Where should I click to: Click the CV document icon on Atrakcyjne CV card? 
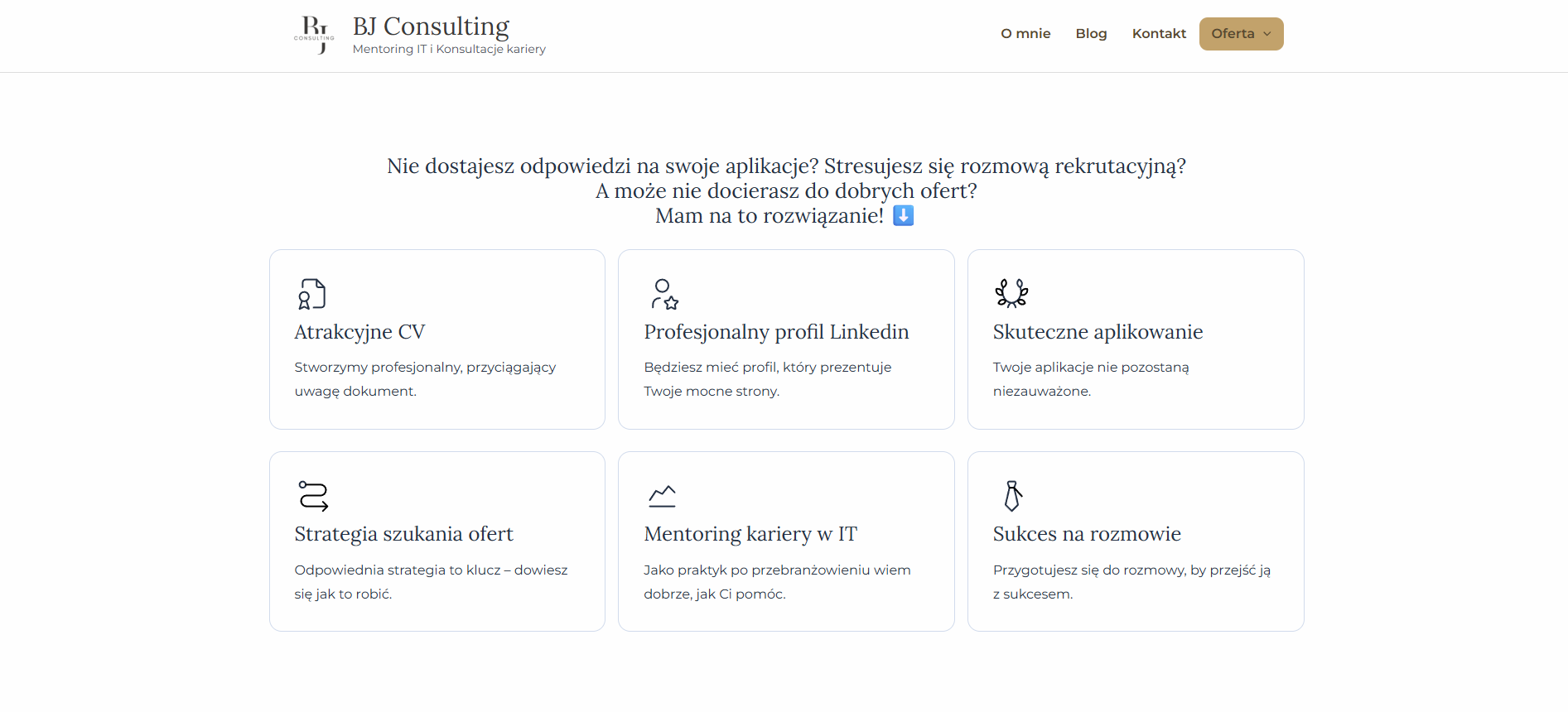pyautogui.click(x=311, y=294)
